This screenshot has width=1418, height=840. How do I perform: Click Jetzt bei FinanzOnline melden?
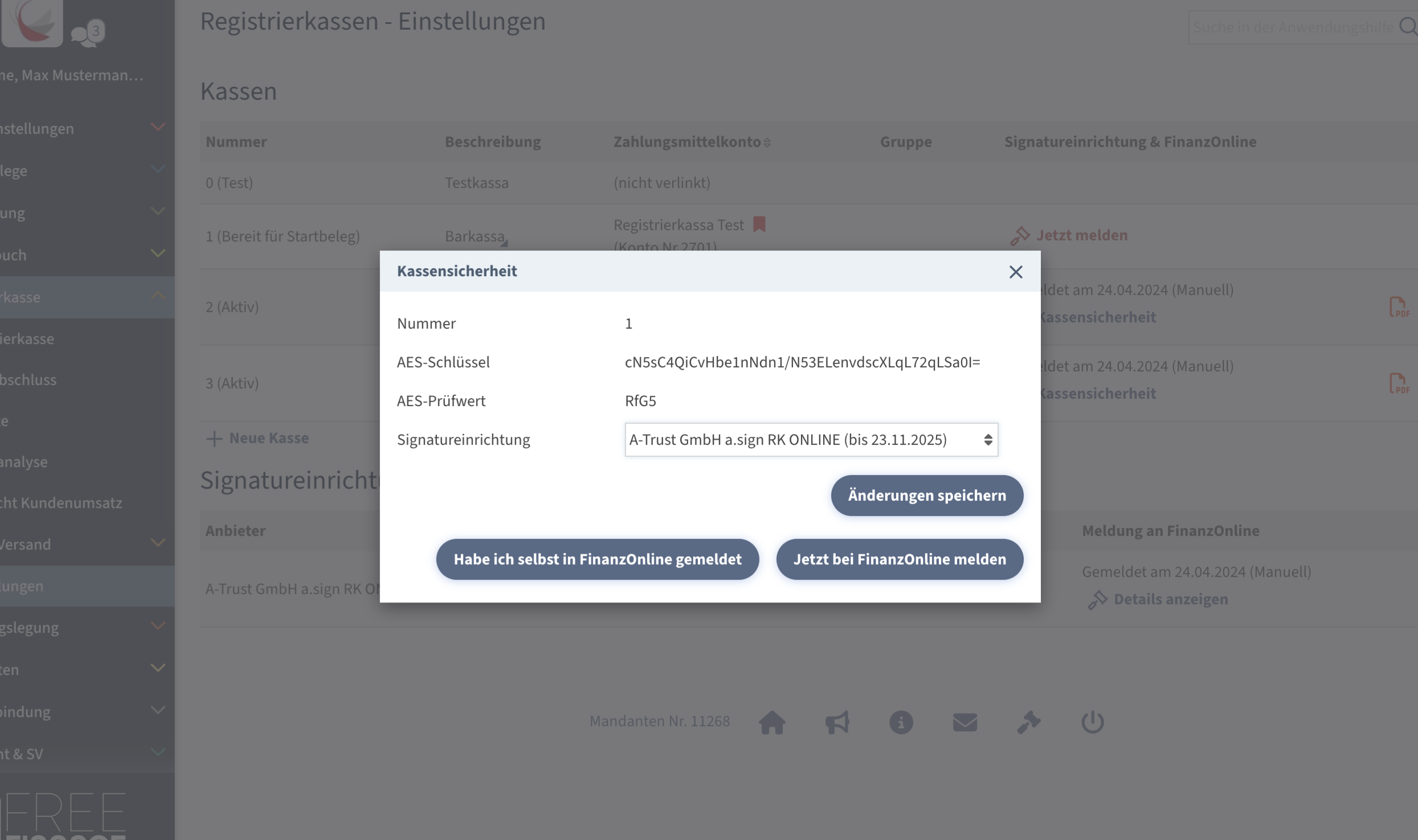[x=899, y=559]
